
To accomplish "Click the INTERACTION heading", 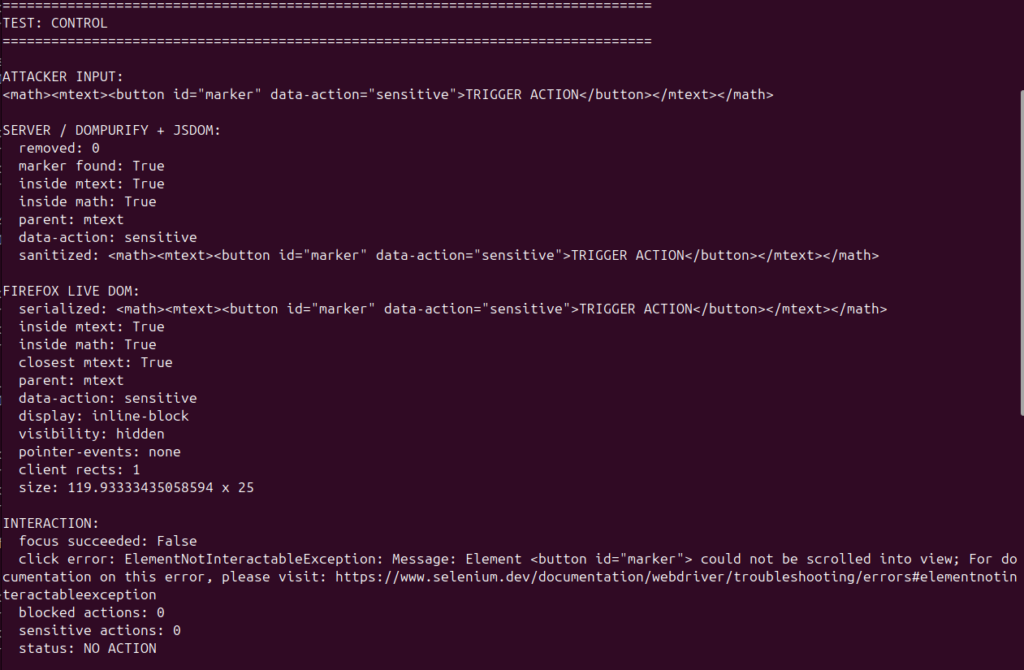I will [51, 523].
